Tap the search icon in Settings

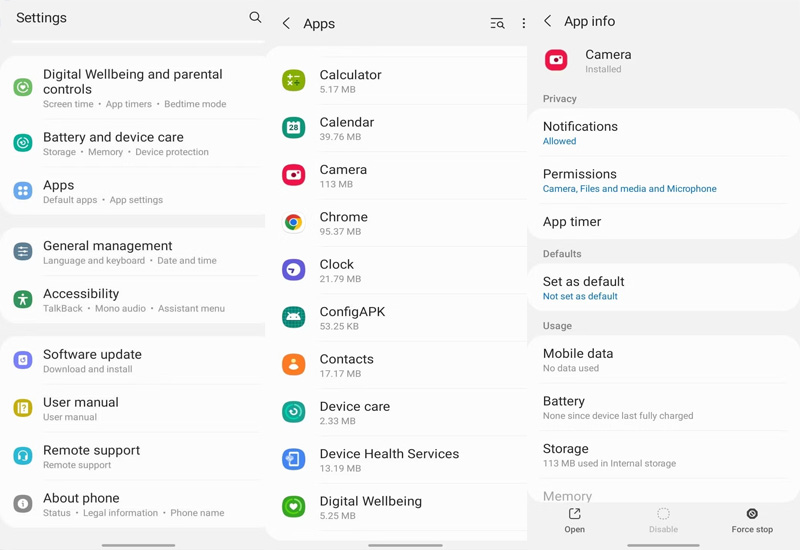pos(255,17)
